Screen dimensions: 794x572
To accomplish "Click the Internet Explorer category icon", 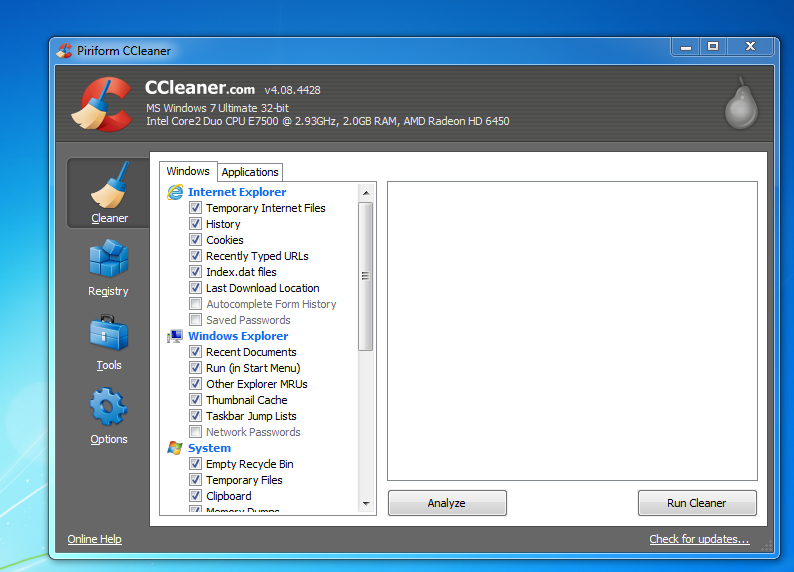I will pyautogui.click(x=175, y=192).
